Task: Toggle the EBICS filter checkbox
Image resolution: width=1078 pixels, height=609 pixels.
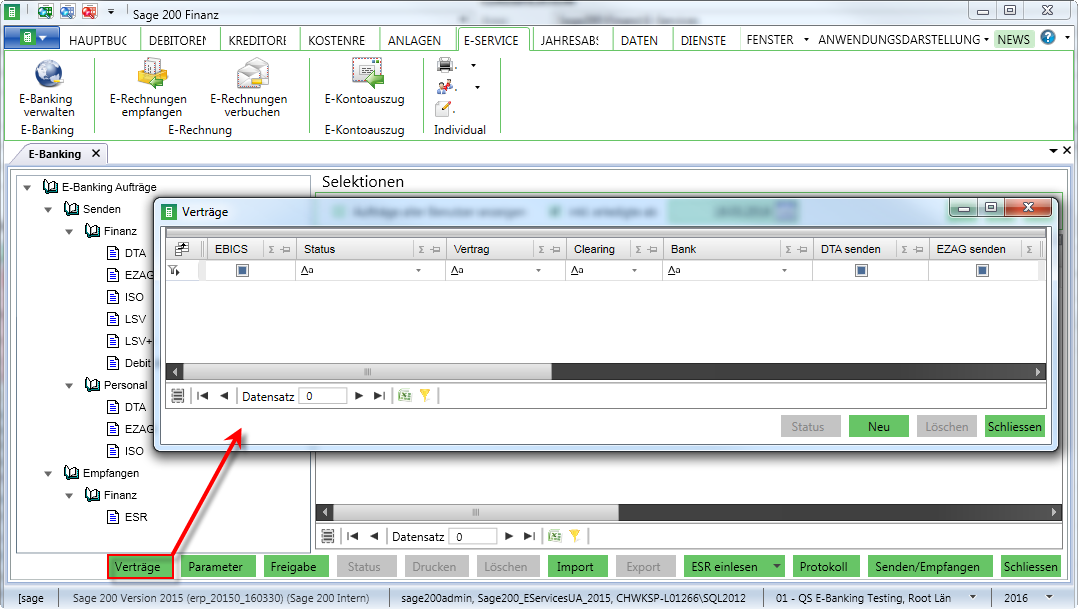Action: [242, 271]
